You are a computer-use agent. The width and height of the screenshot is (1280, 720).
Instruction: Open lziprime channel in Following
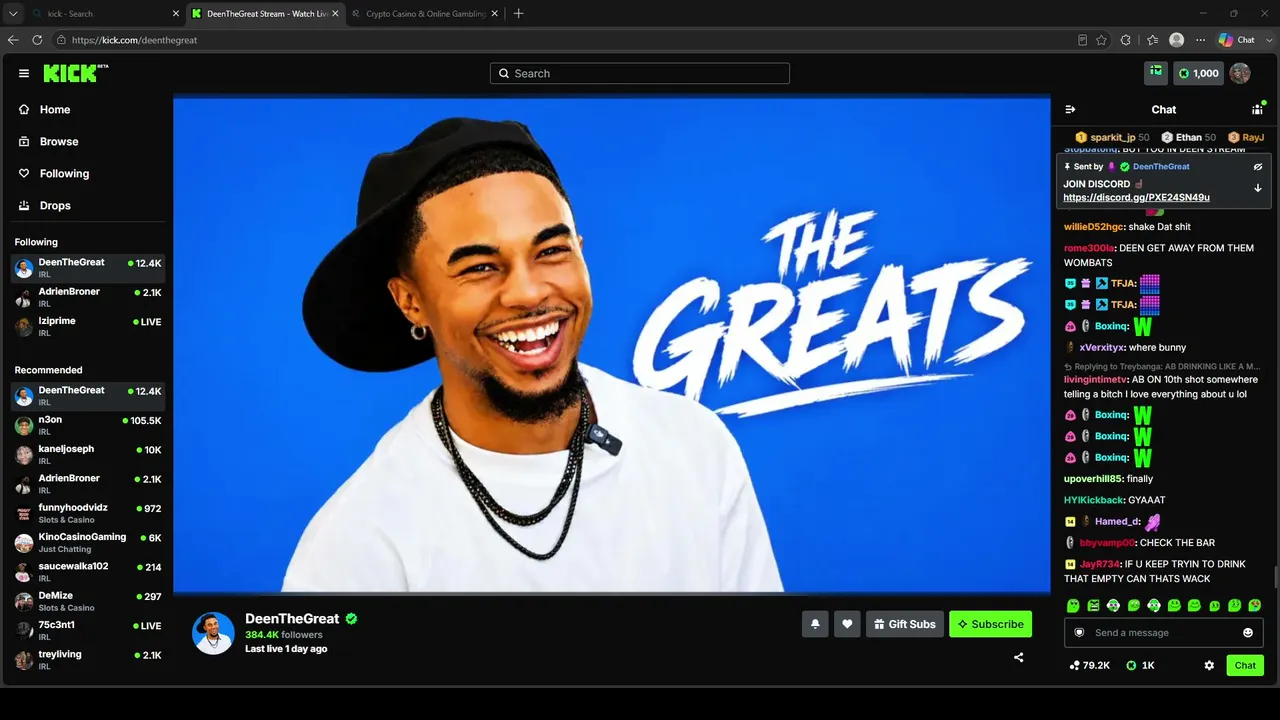tap(88, 327)
